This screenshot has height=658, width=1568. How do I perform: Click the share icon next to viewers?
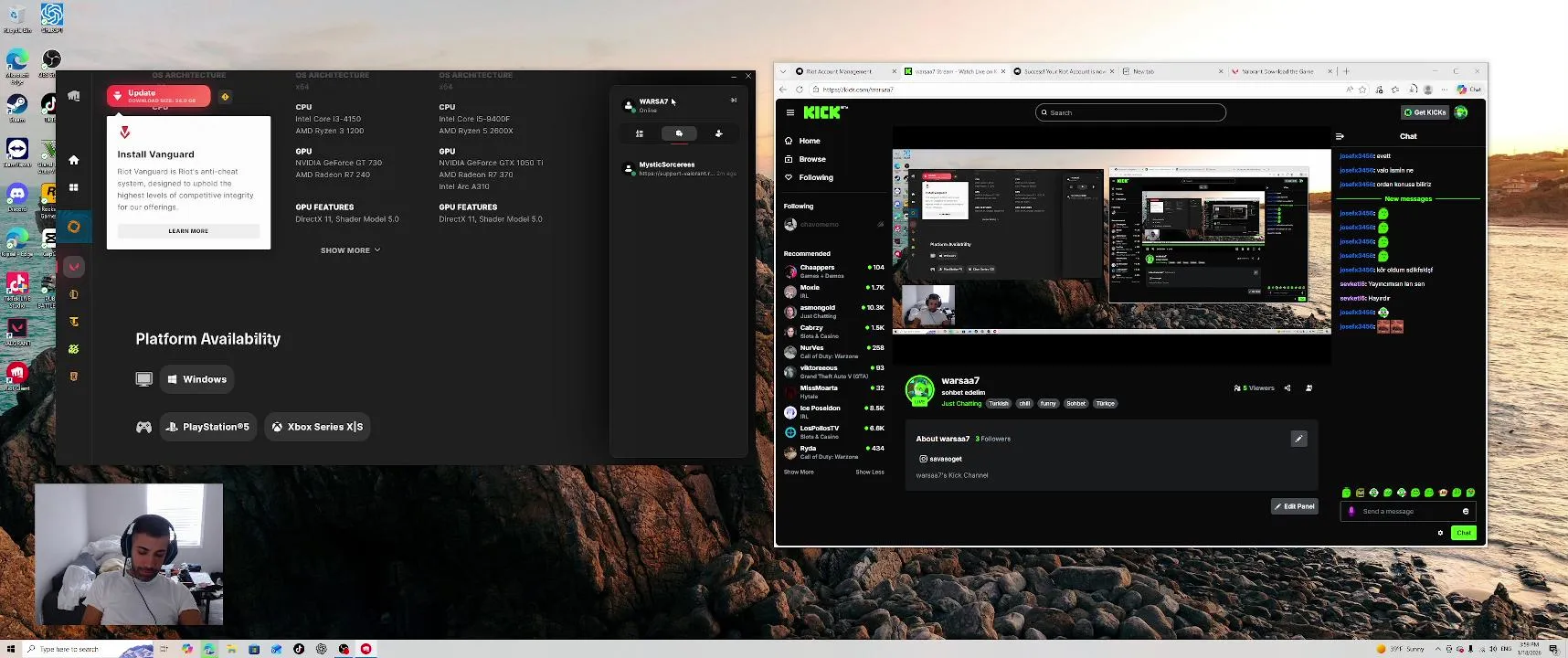1287,388
